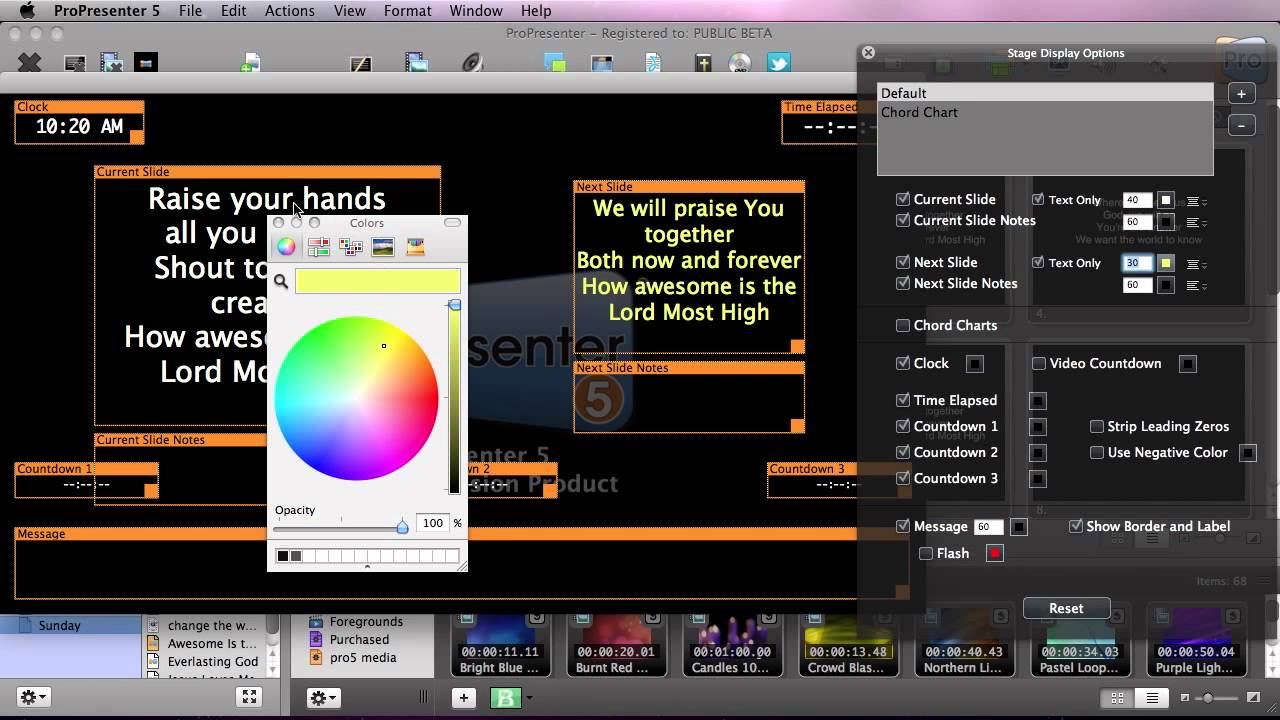This screenshot has height=720, width=1280.
Task: Enable Use Negative Color checkbox
Action: click(1097, 452)
